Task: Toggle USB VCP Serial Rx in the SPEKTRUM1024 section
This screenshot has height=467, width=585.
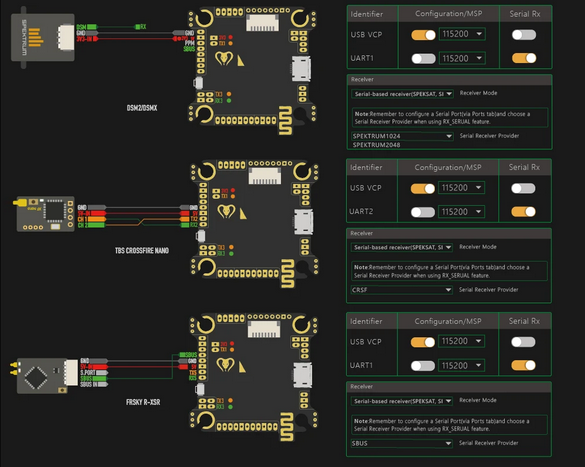Action: [x=524, y=35]
